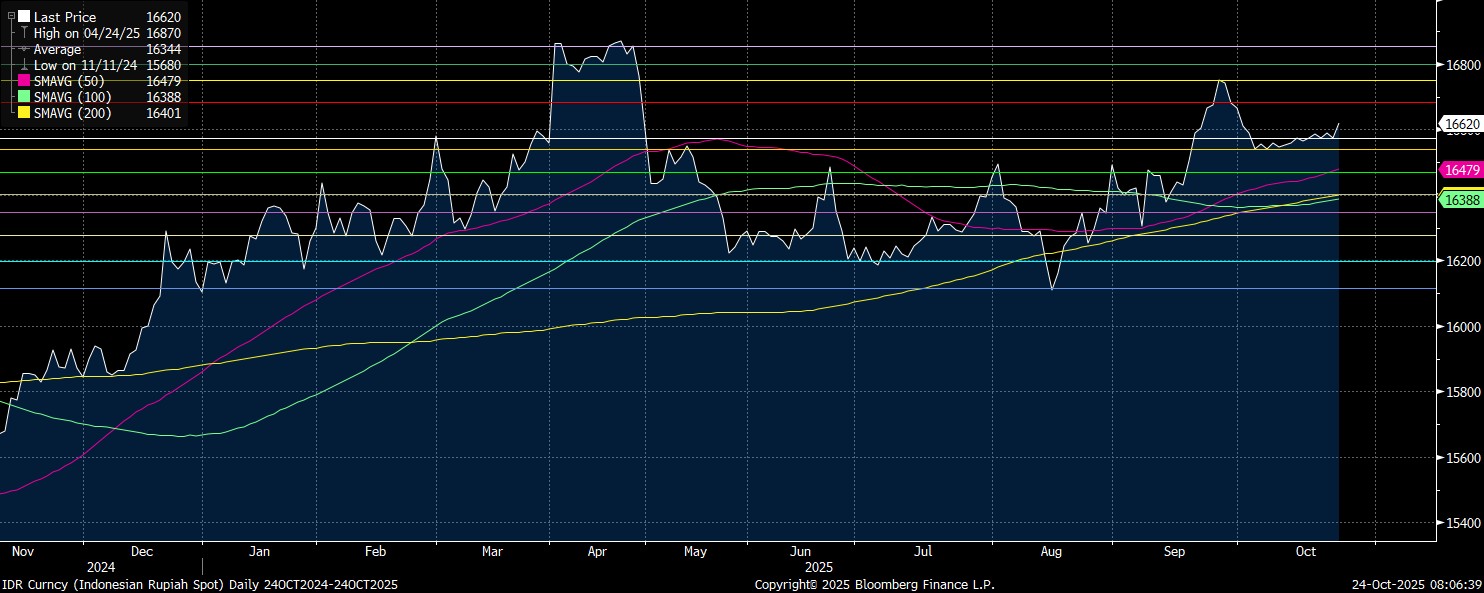Image resolution: width=1484 pixels, height=593 pixels.
Task: Click the Apr month label on time axis
Action: point(598,551)
